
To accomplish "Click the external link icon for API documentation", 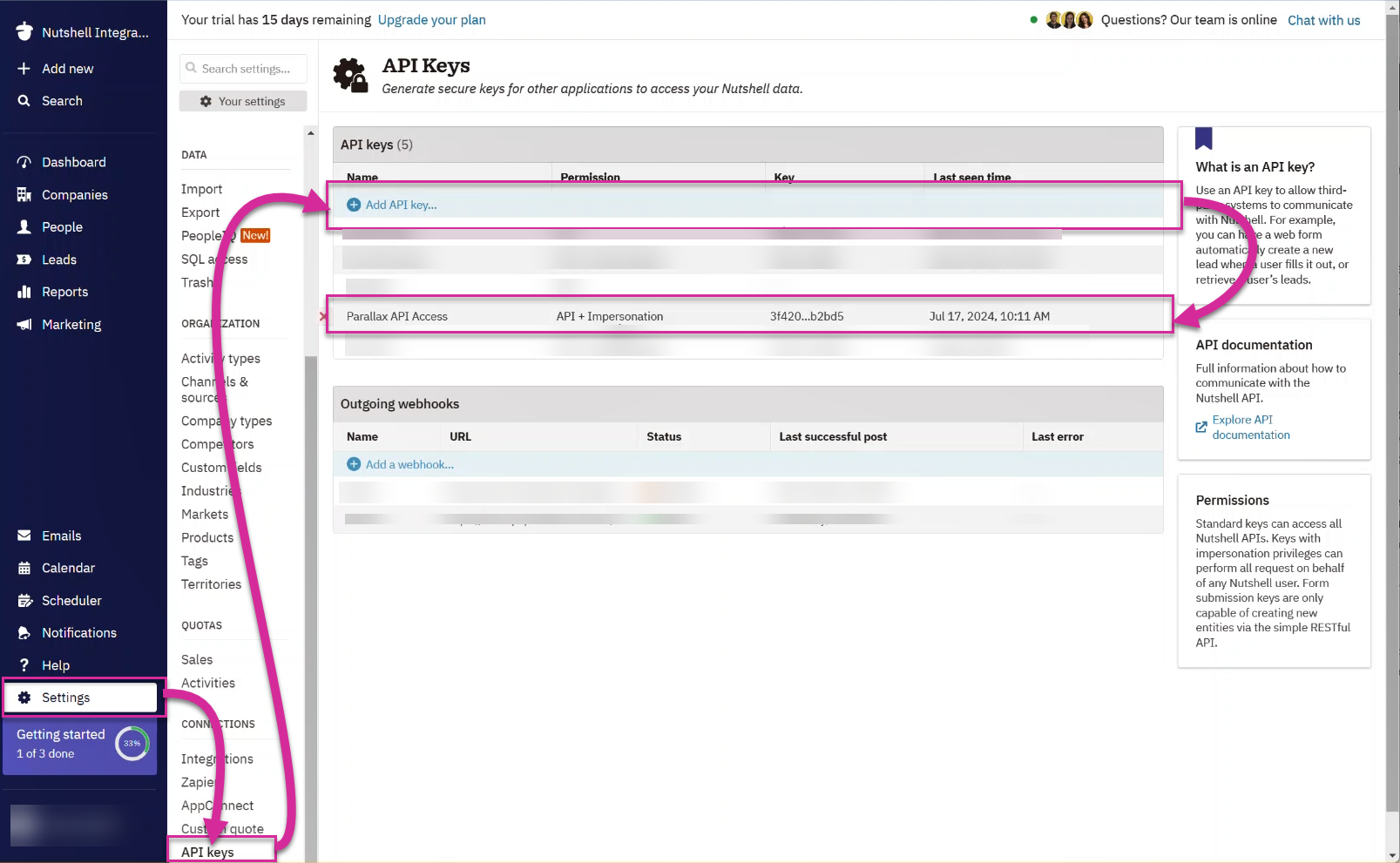I will pos(1201,427).
